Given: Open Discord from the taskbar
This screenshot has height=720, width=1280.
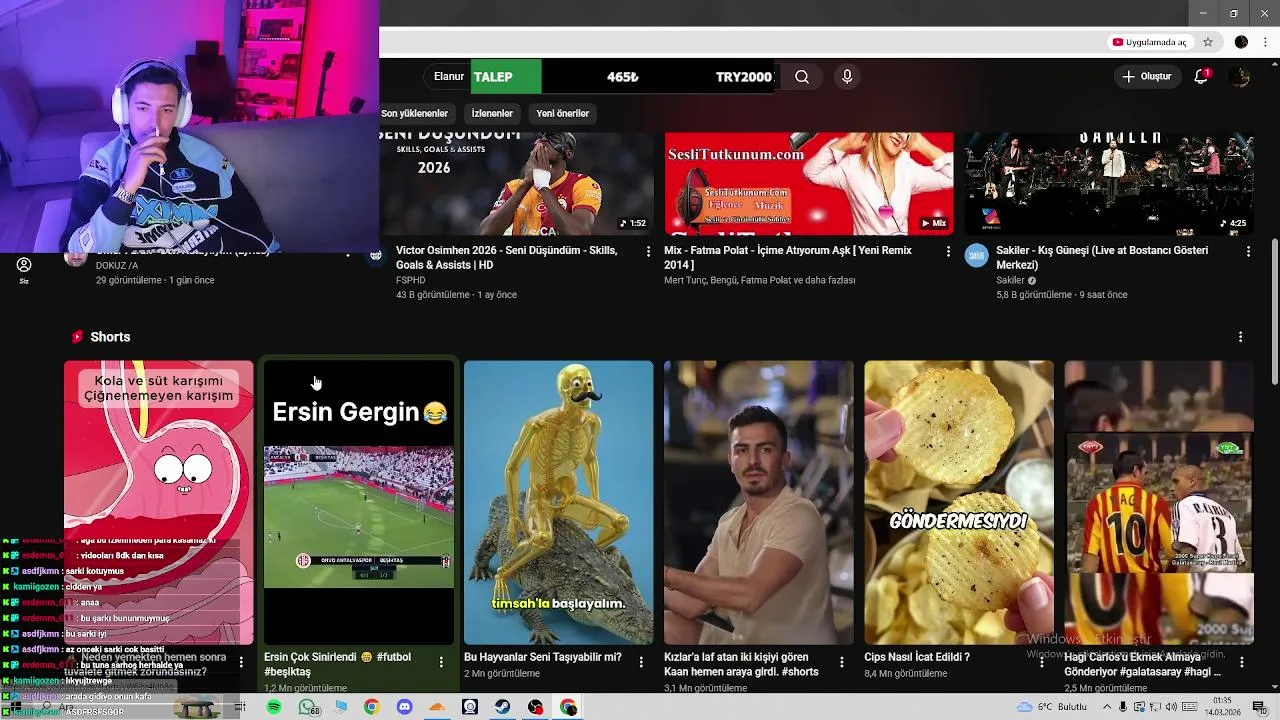Looking at the screenshot, I should pyautogui.click(x=404, y=707).
